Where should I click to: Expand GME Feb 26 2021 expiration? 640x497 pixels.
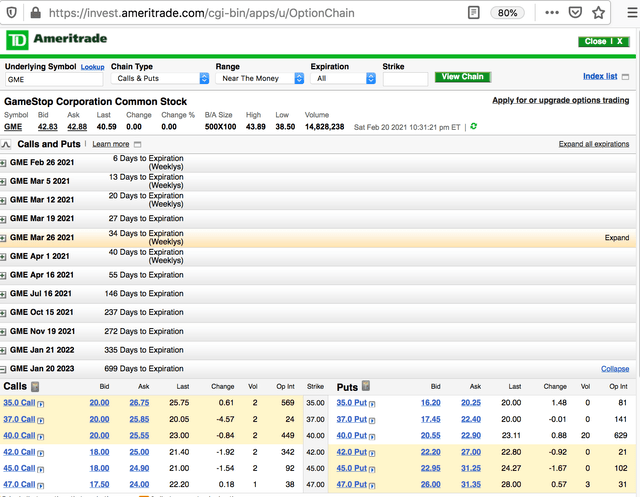pyautogui.click(x=3, y=163)
